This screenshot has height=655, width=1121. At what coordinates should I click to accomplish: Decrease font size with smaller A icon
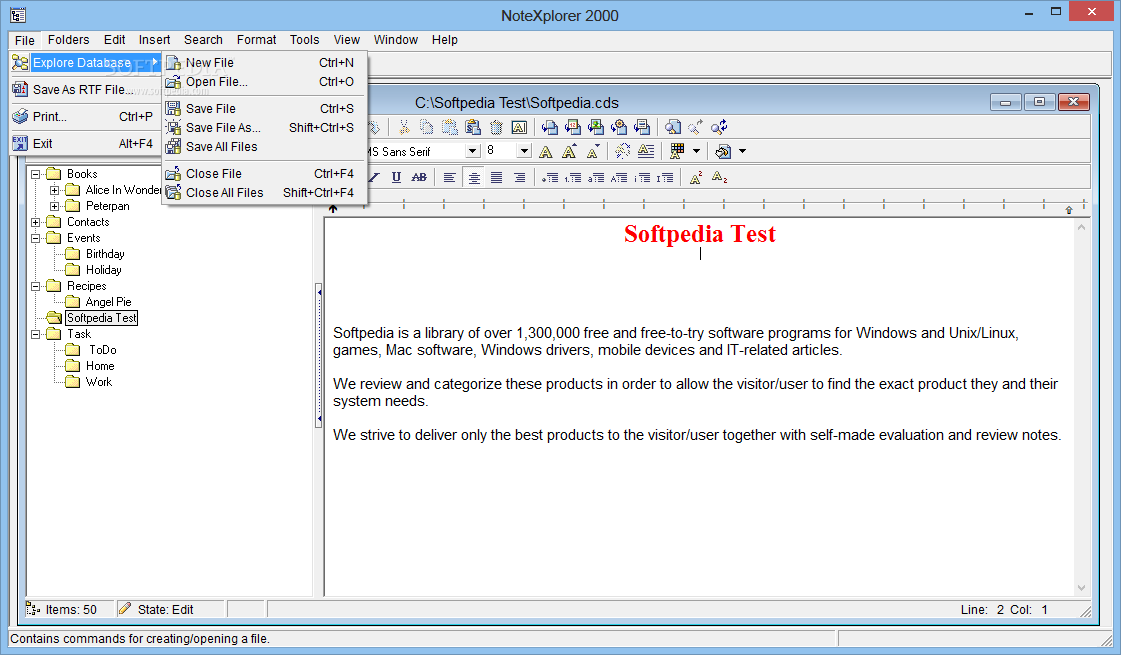pos(593,152)
